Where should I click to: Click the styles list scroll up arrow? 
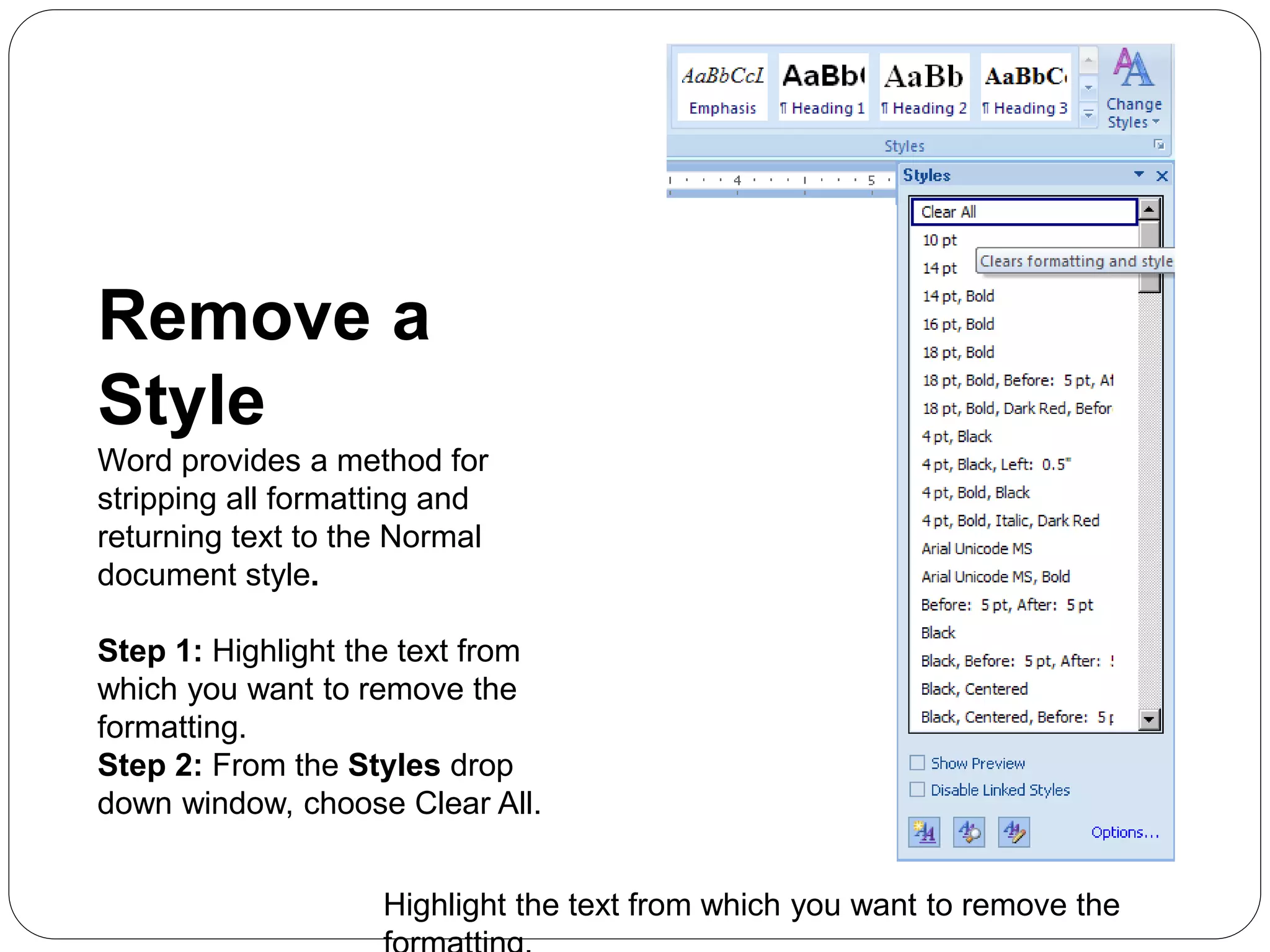[1149, 209]
